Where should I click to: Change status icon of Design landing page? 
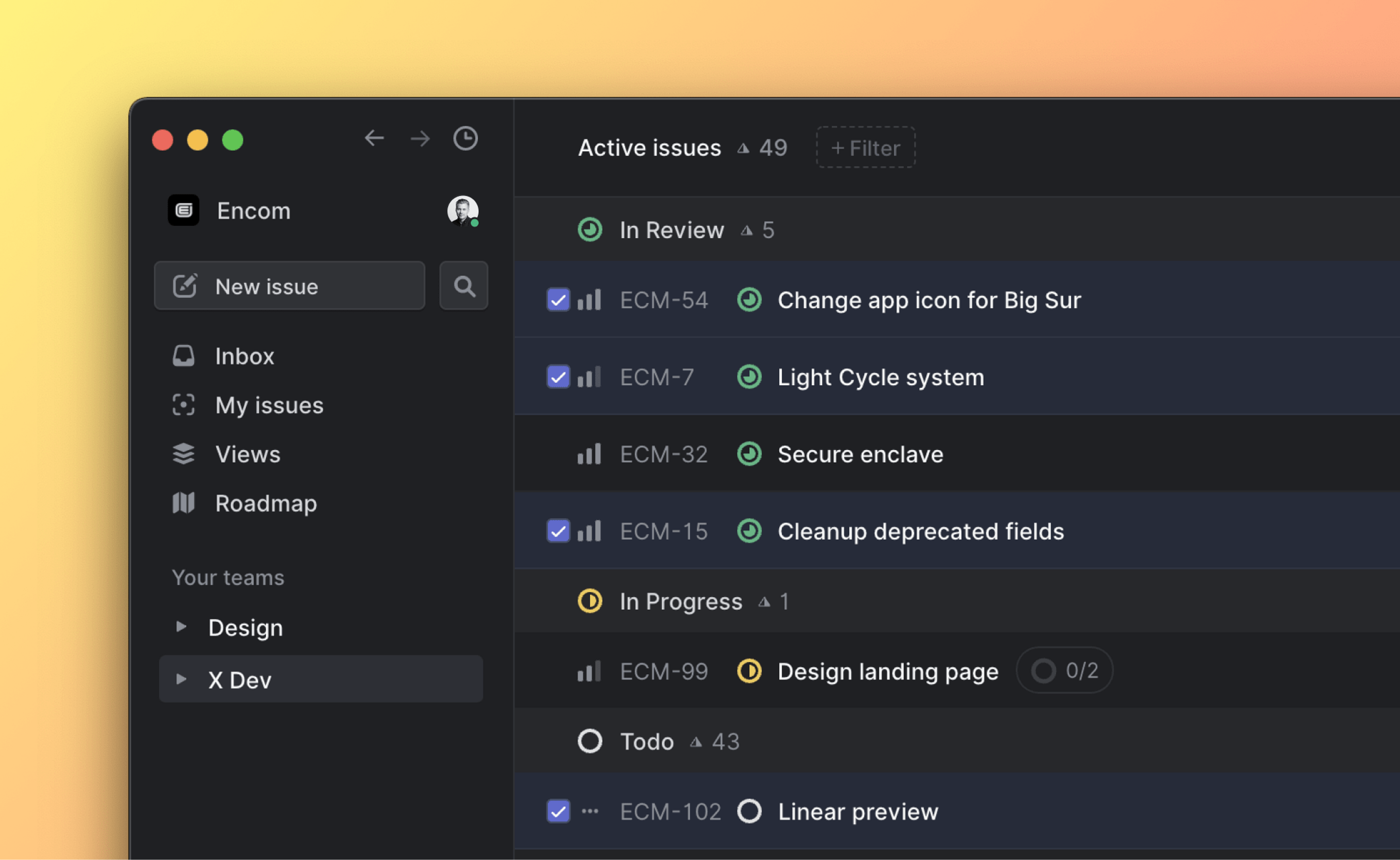(750, 671)
